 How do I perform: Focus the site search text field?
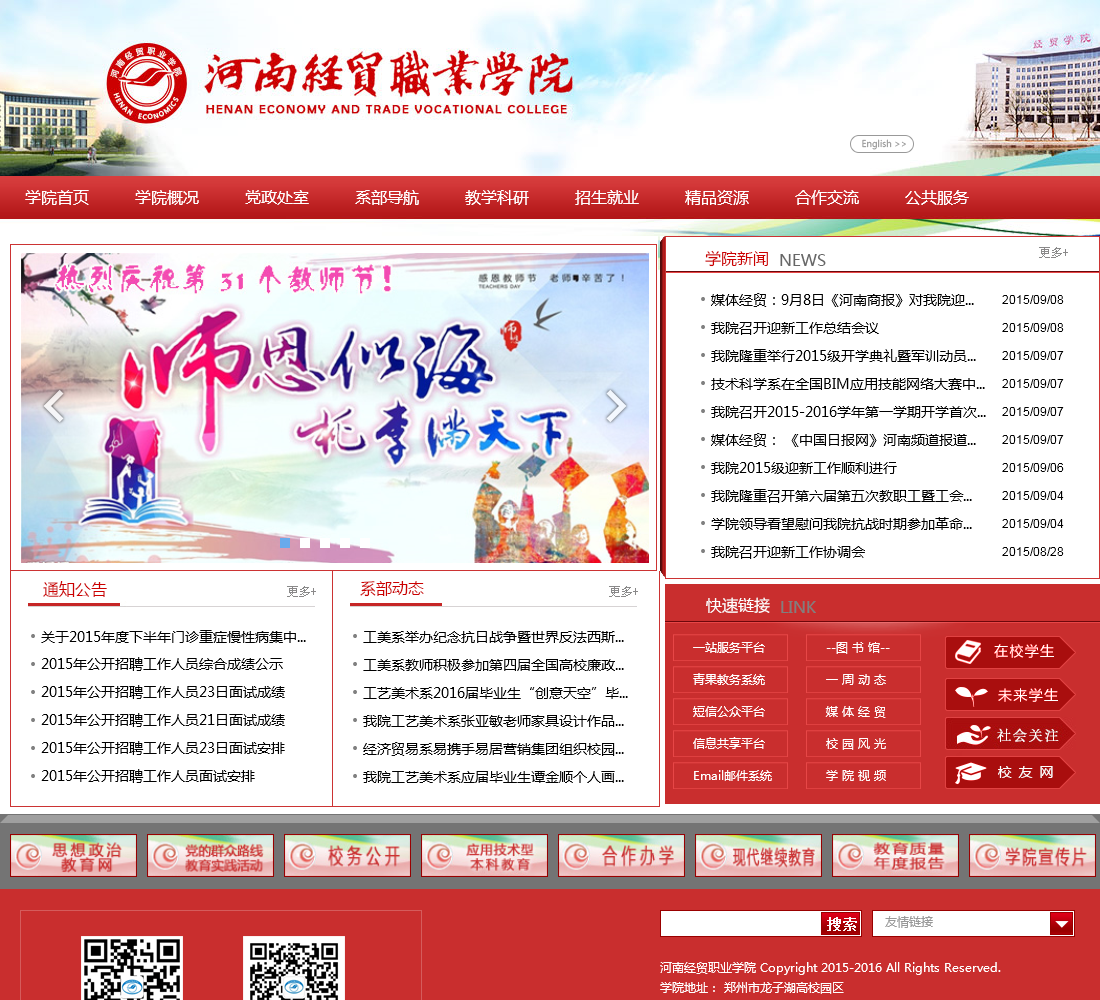(x=741, y=924)
